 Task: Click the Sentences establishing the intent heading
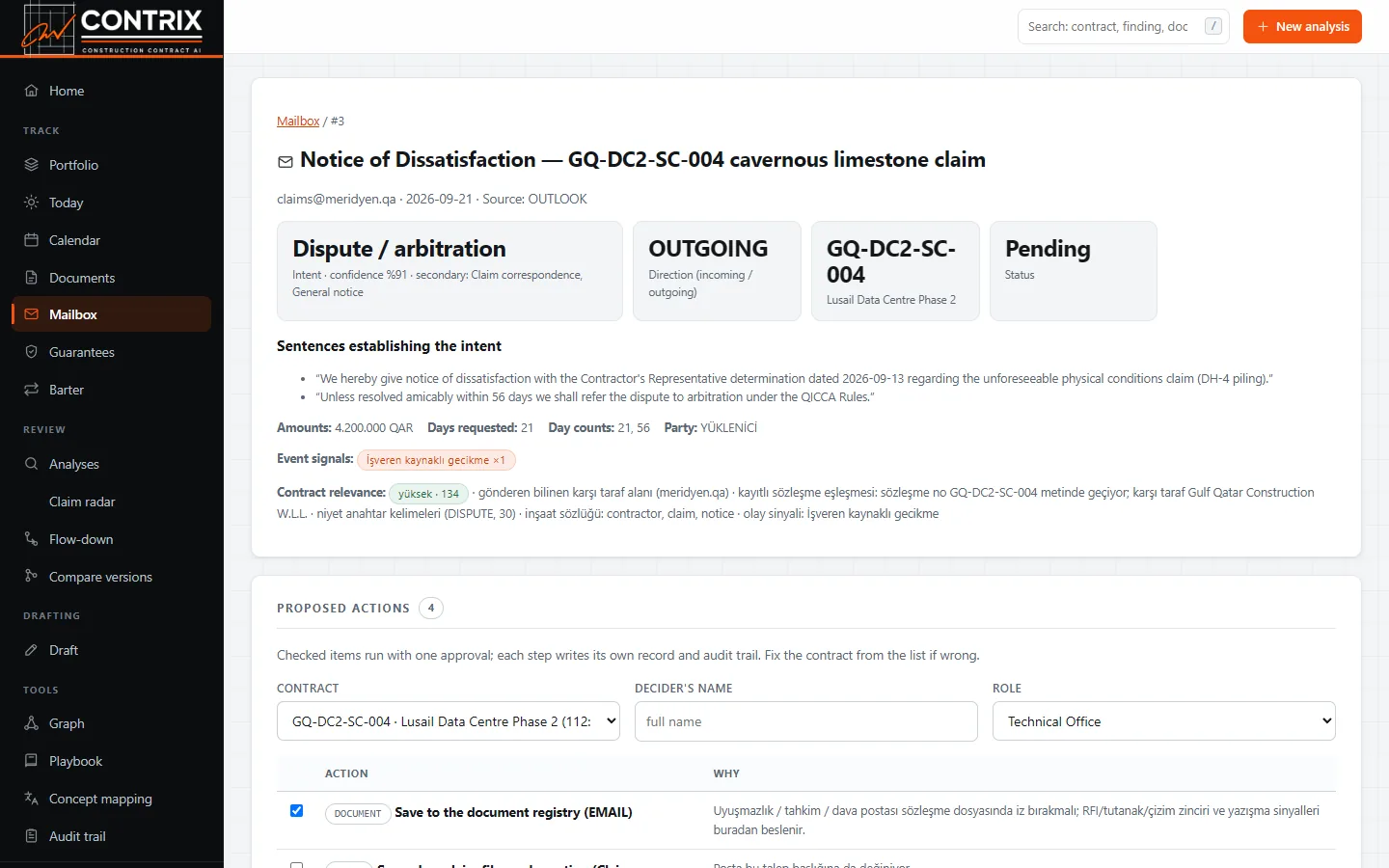[389, 346]
